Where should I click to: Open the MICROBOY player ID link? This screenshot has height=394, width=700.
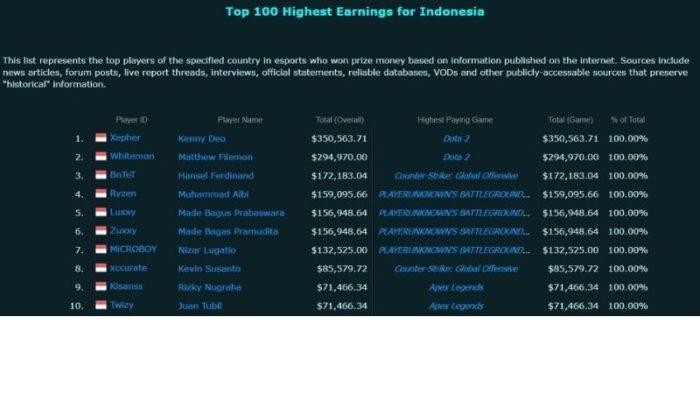tap(133, 249)
